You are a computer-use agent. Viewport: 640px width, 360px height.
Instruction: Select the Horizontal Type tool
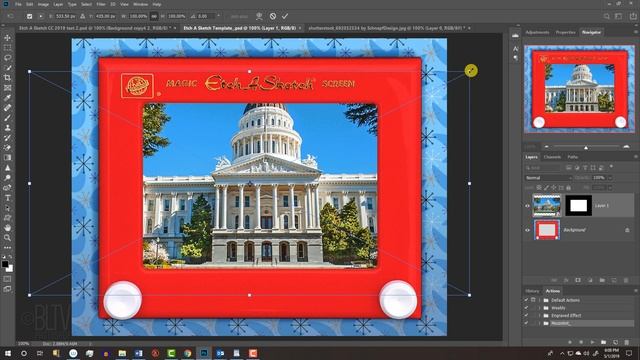7,198
